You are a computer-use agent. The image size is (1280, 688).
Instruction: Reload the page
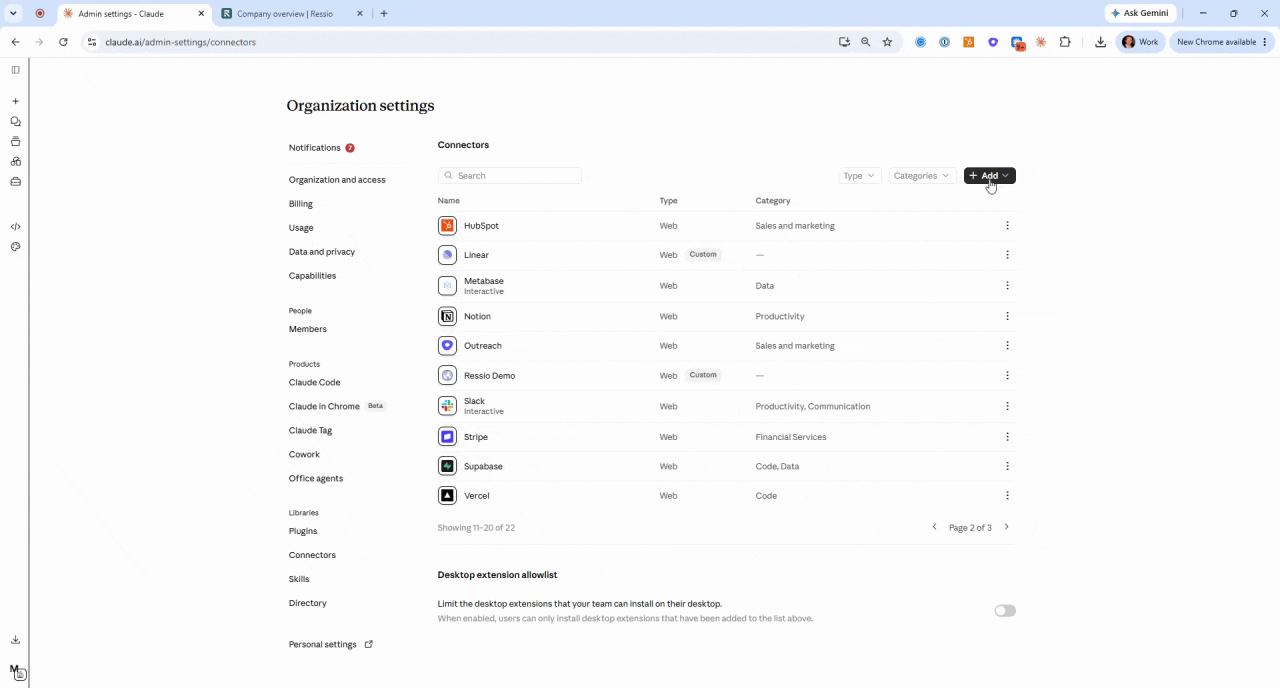63,42
